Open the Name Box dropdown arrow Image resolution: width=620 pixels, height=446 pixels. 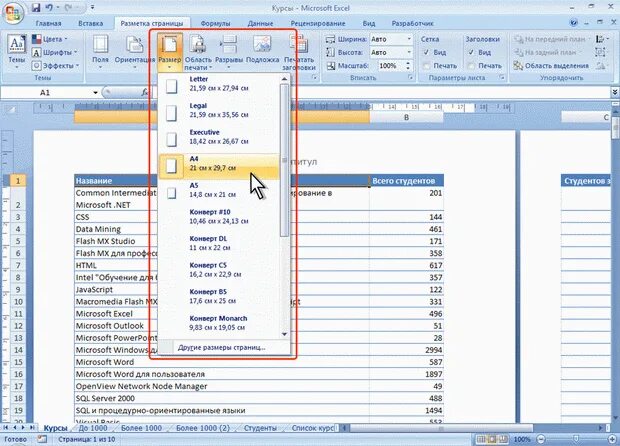[95, 93]
